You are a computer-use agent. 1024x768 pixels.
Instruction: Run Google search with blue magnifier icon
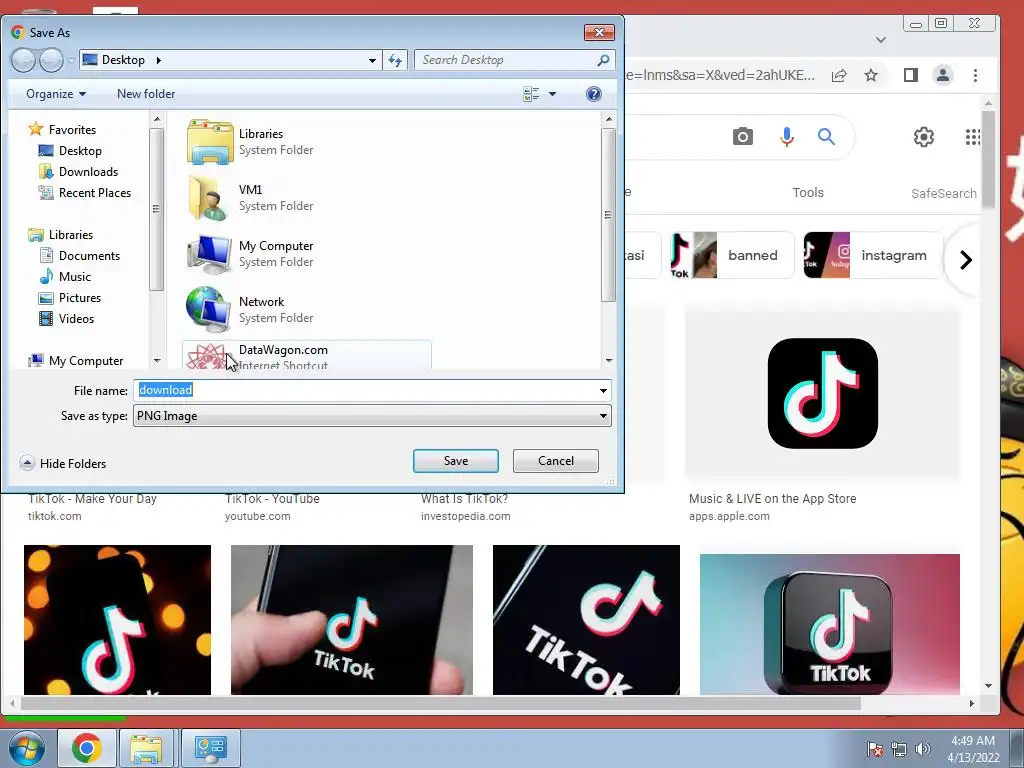point(826,136)
